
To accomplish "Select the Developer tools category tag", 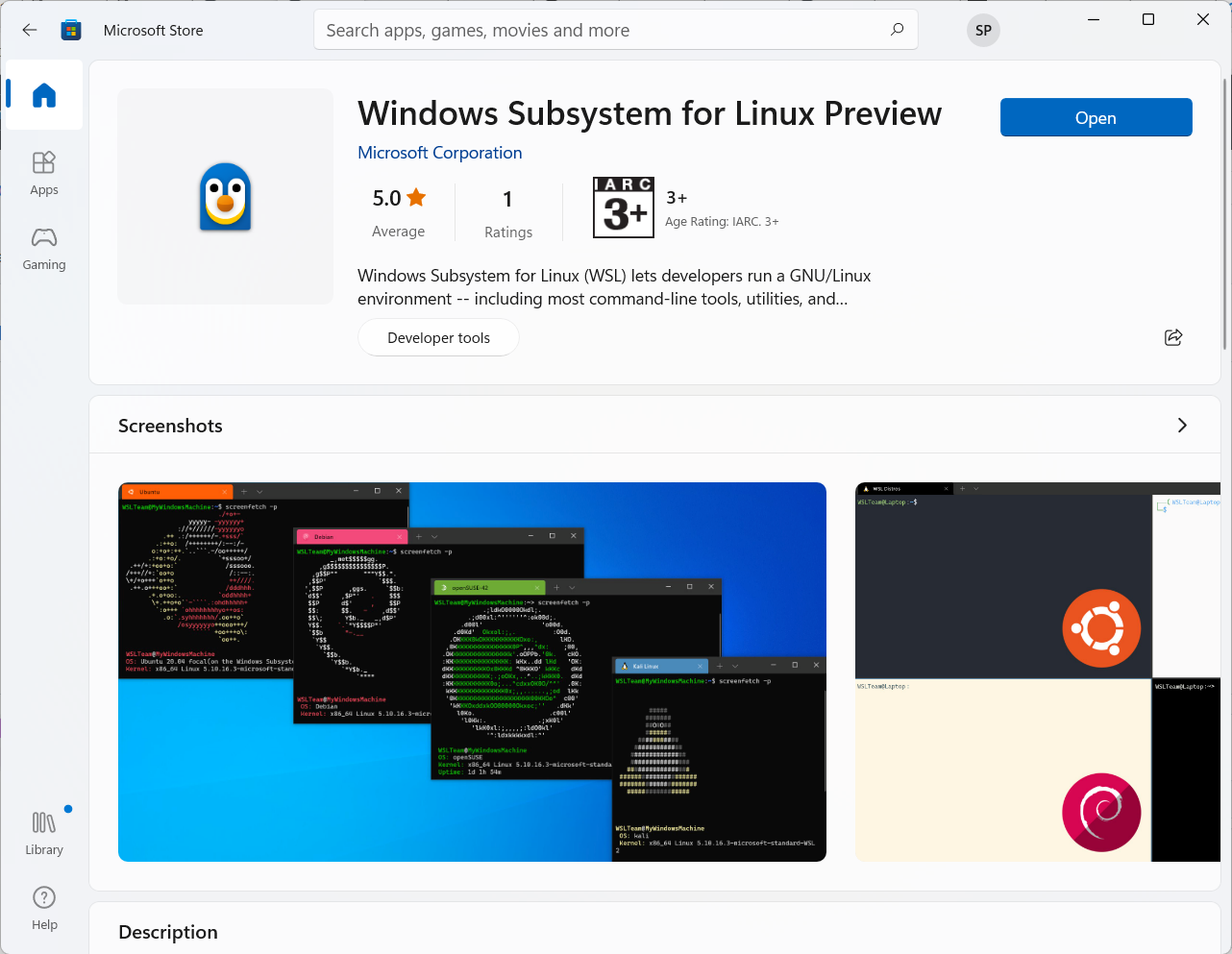I will point(438,337).
